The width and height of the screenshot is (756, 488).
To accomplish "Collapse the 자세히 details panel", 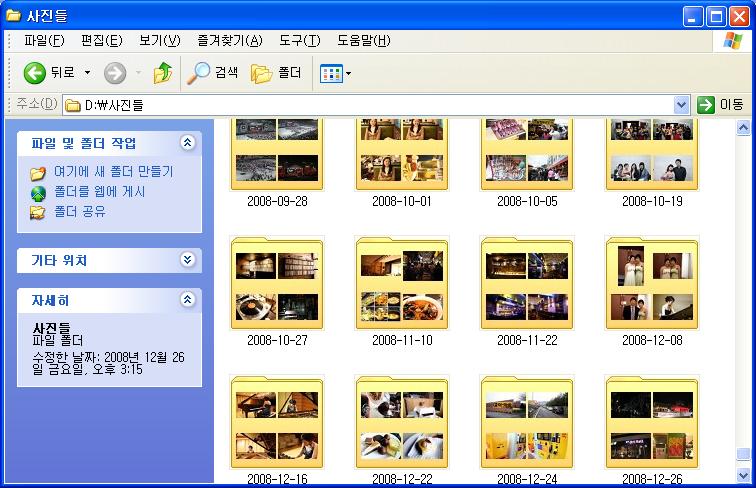I will click(x=187, y=300).
